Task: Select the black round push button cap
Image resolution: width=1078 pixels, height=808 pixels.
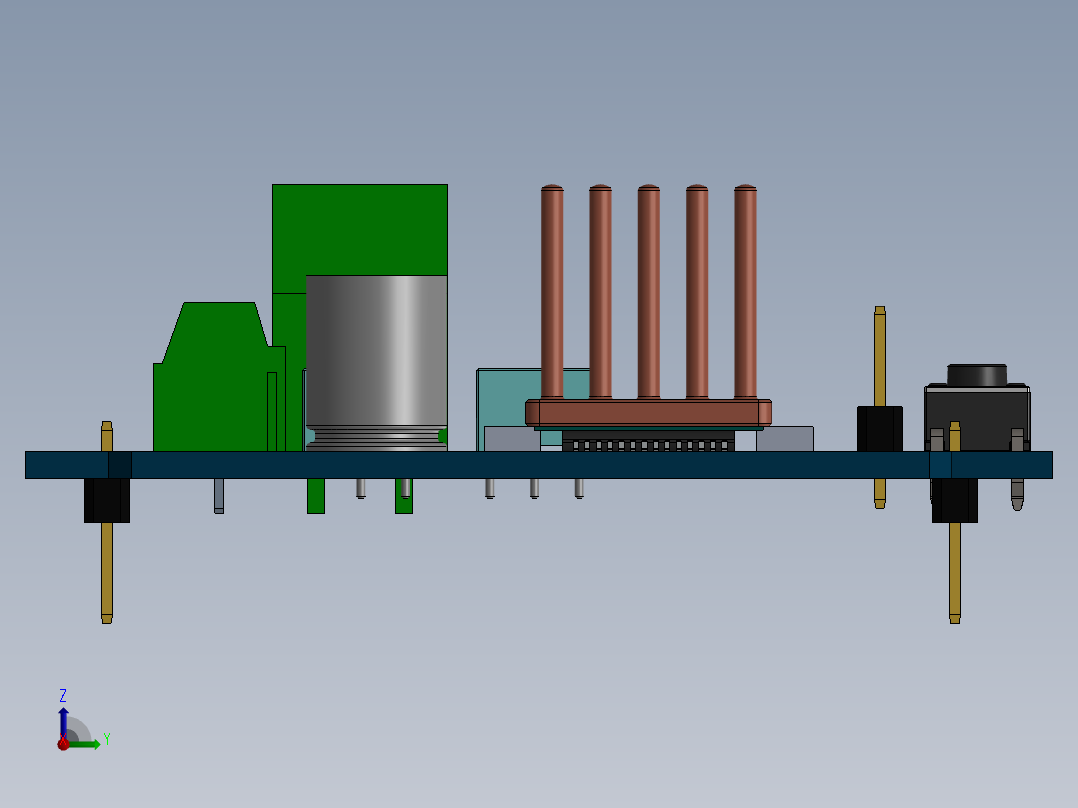Action: (977, 375)
